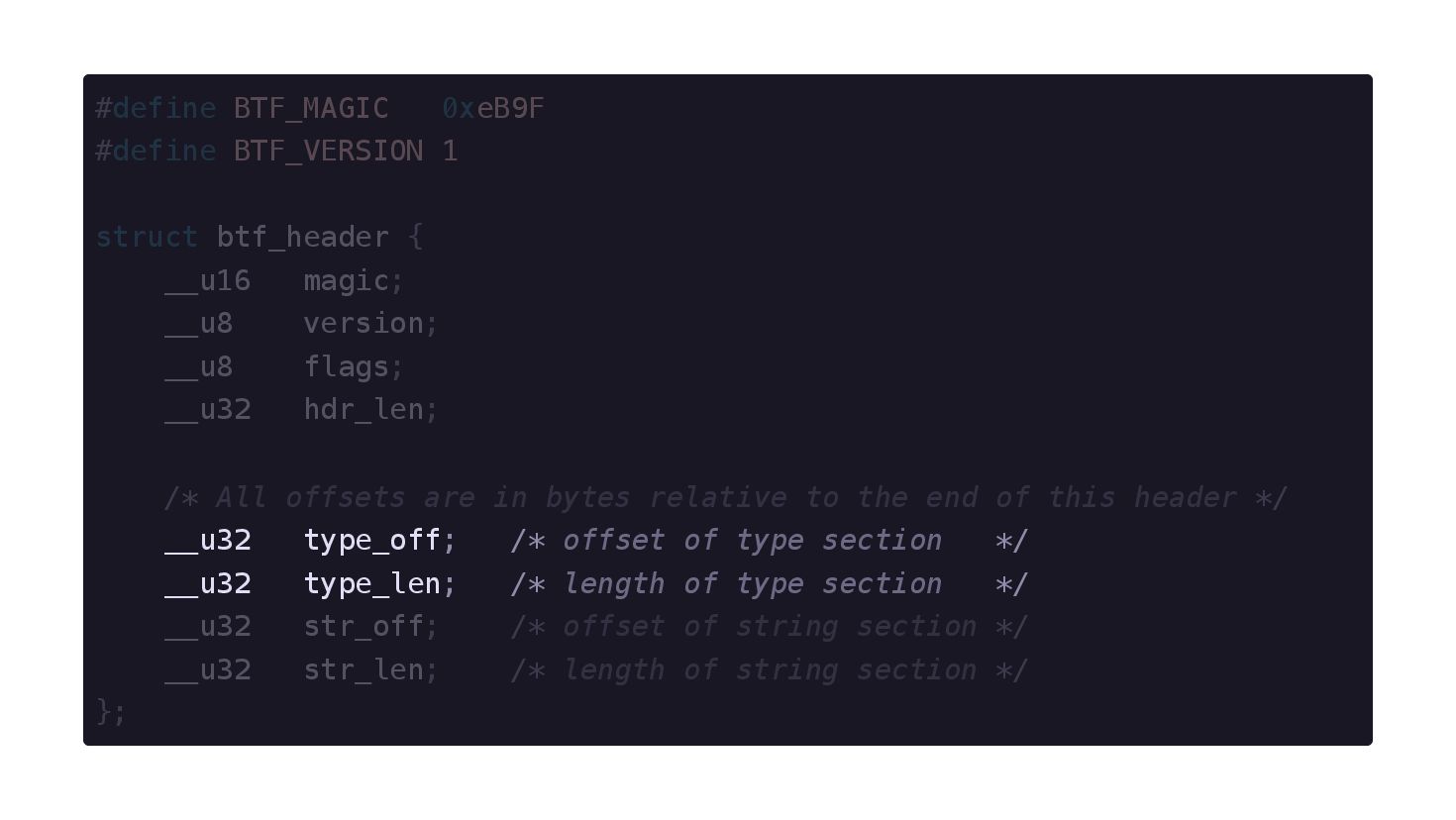Image resolution: width=1456 pixels, height=820 pixels.
Task: Click the highlighted type_off field
Action: click(x=371, y=541)
